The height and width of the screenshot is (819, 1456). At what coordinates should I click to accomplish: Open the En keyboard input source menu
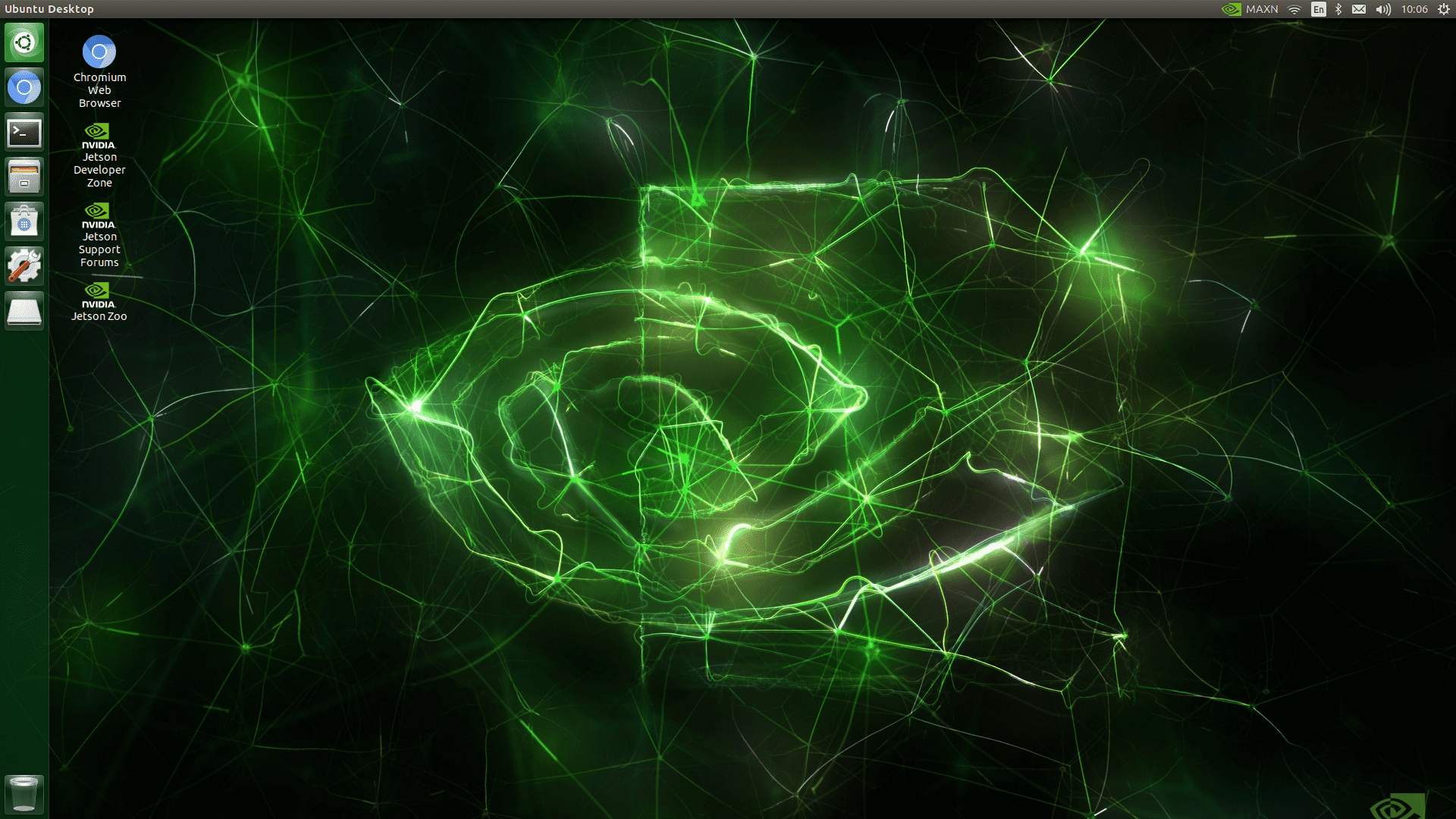click(1319, 9)
